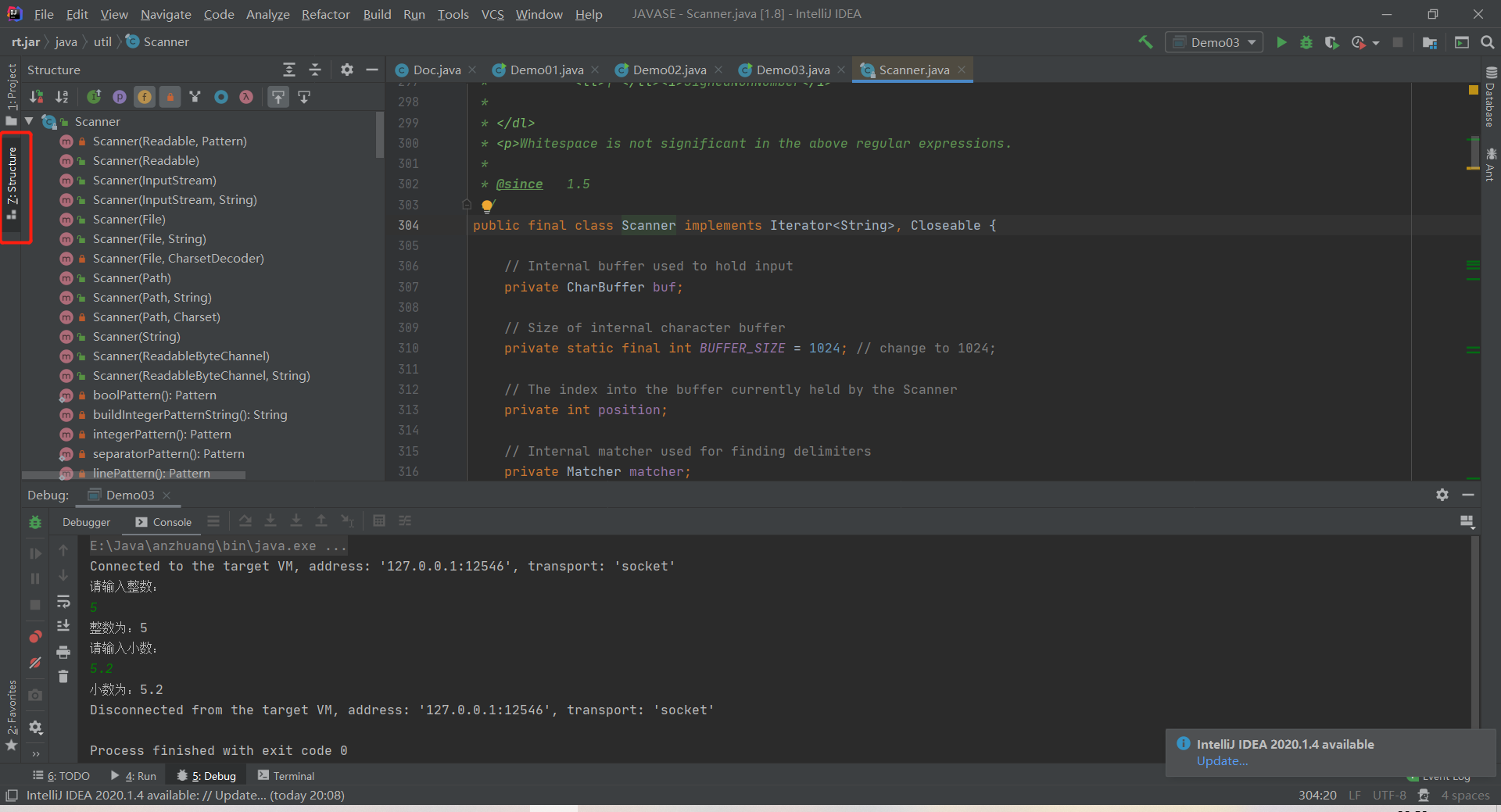Open the VCS menu
Screen dimensions: 1501x812
pos(493,14)
